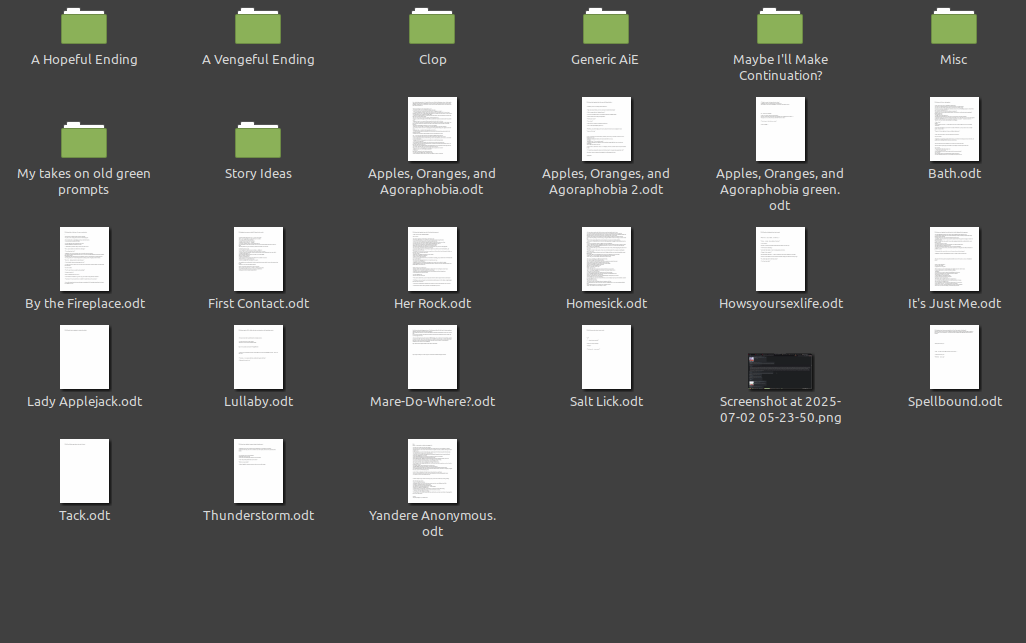Click the 'Mare-Do-Where?.odt' filename label
The width and height of the screenshot is (1026, 643).
click(x=433, y=402)
